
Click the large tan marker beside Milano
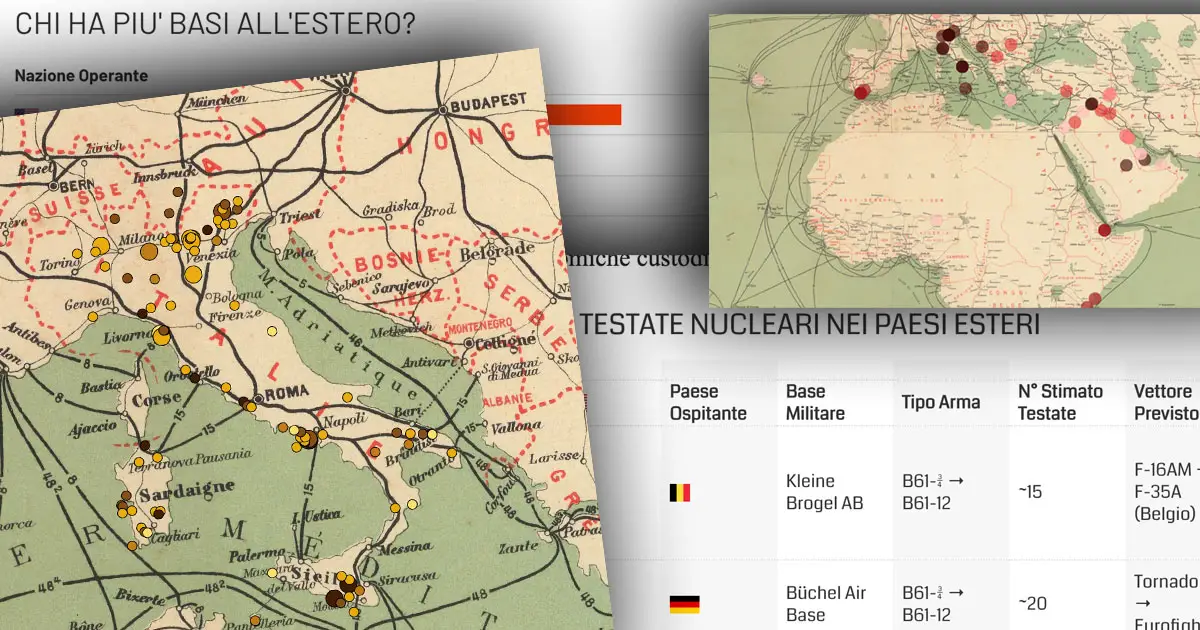click(x=147, y=252)
